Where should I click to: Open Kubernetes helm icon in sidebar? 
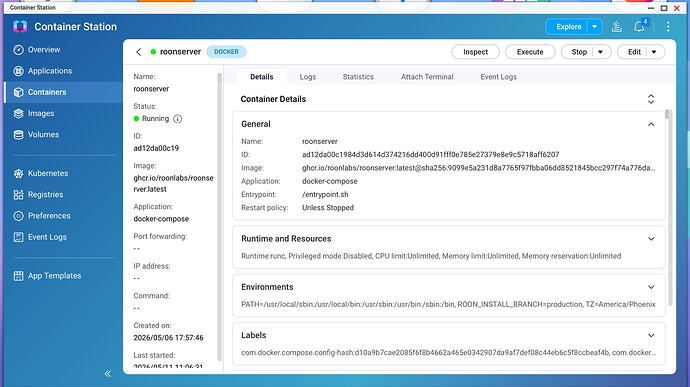click(x=18, y=173)
